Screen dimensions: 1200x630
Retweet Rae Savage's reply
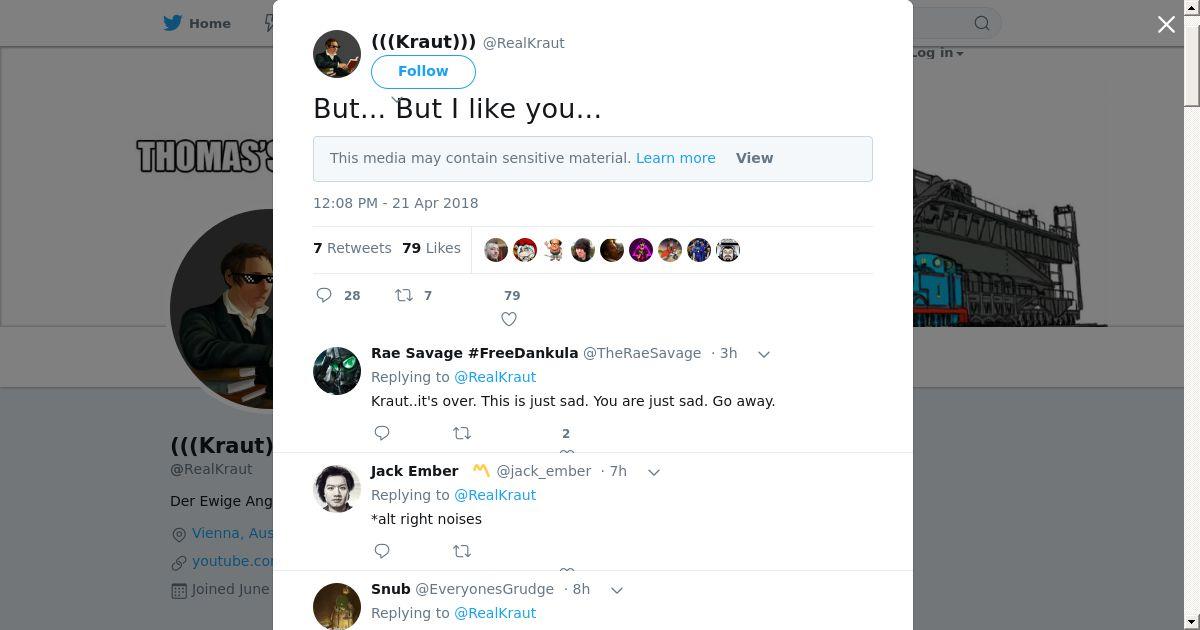[462, 433]
